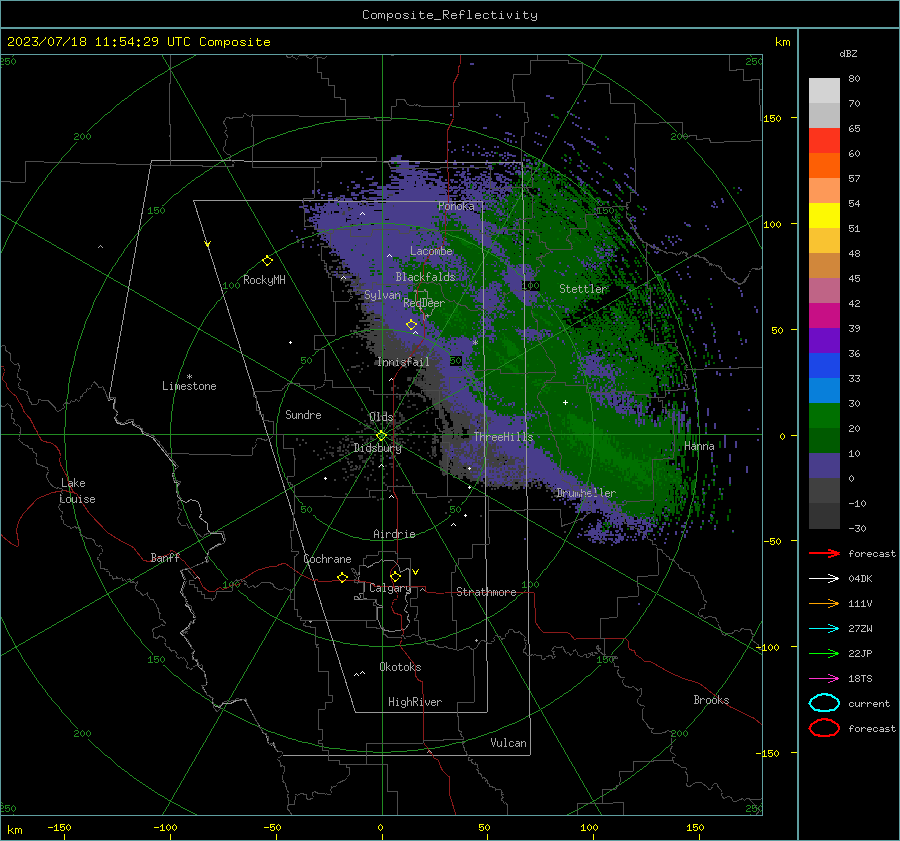The image size is (900, 841).
Task: Select the magenta 18TS arrow icon
Action: point(824,679)
